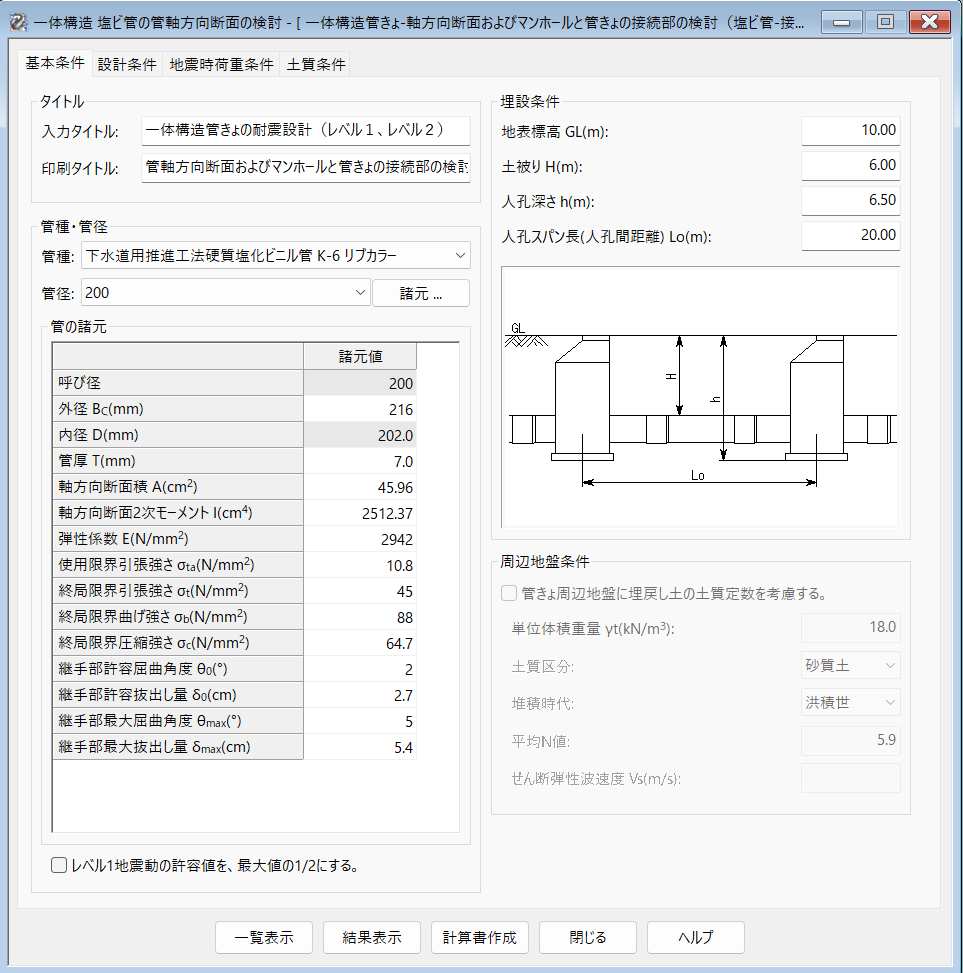Create report with 計算書作成 button
Image resolution: width=963 pixels, height=973 pixels.
click(x=480, y=937)
